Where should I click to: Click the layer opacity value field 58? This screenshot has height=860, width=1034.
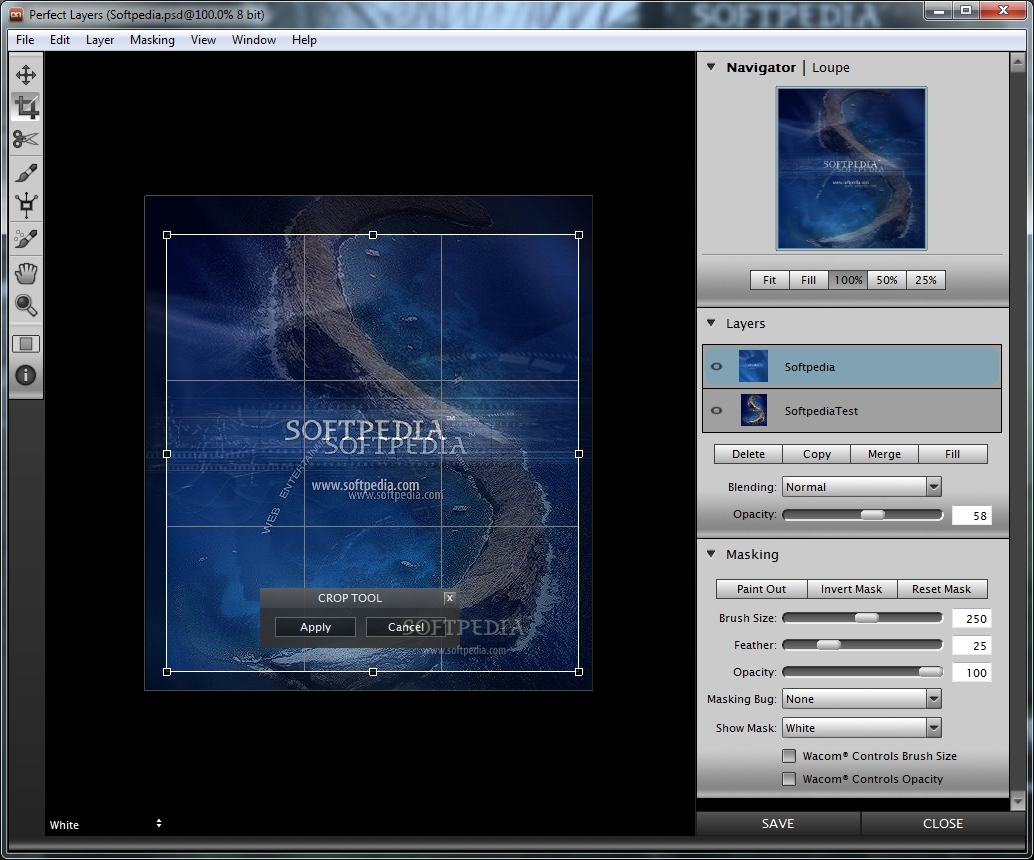pos(971,515)
